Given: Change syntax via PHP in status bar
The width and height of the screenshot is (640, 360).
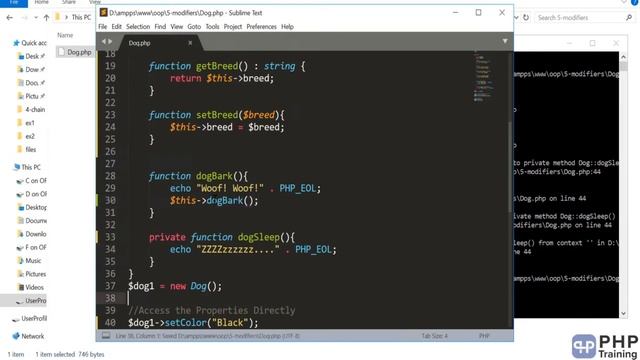Looking at the screenshot, I should pyautogui.click(x=484, y=336).
